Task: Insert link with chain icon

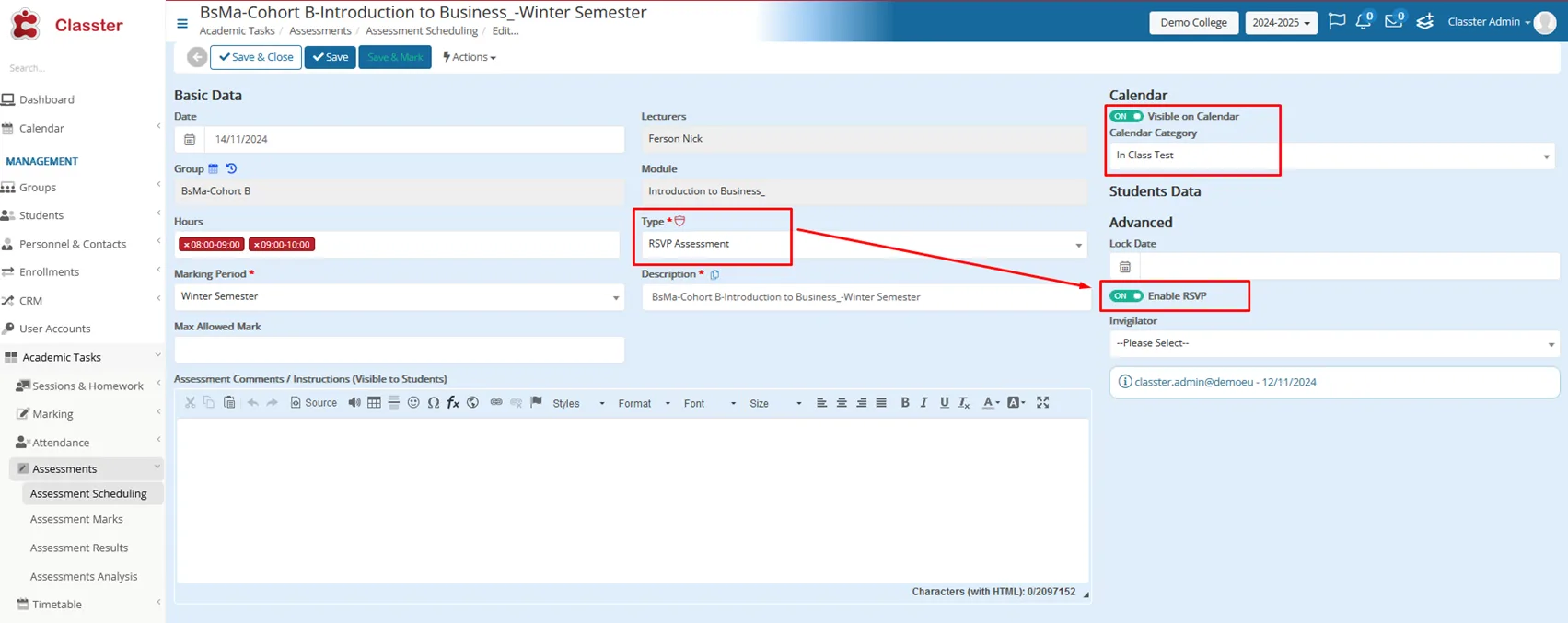Action: pos(496,402)
